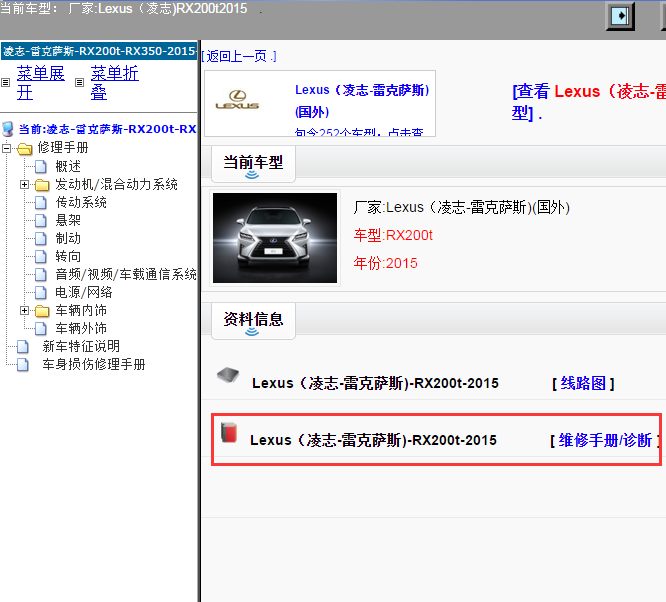This screenshot has height=602, width=666.
Task: Select the 车辆内饰 tree item
Action: click(81, 310)
